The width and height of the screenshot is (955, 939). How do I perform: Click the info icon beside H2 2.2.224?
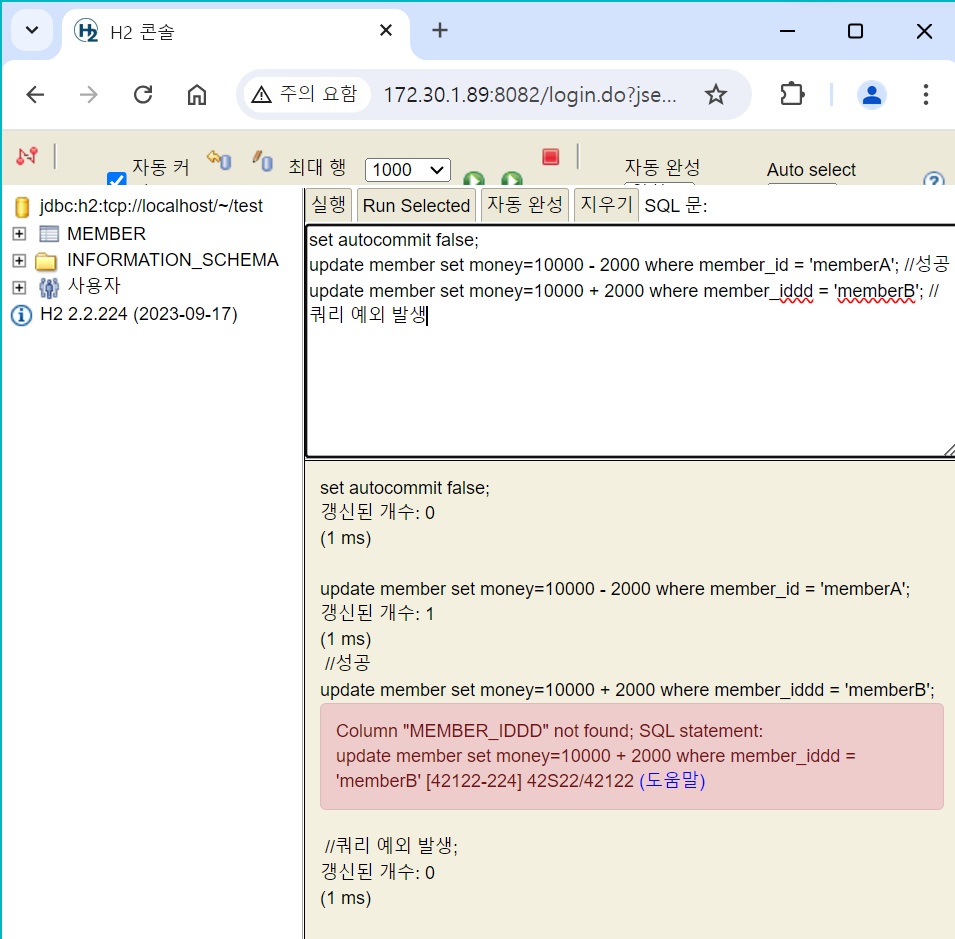[21, 315]
